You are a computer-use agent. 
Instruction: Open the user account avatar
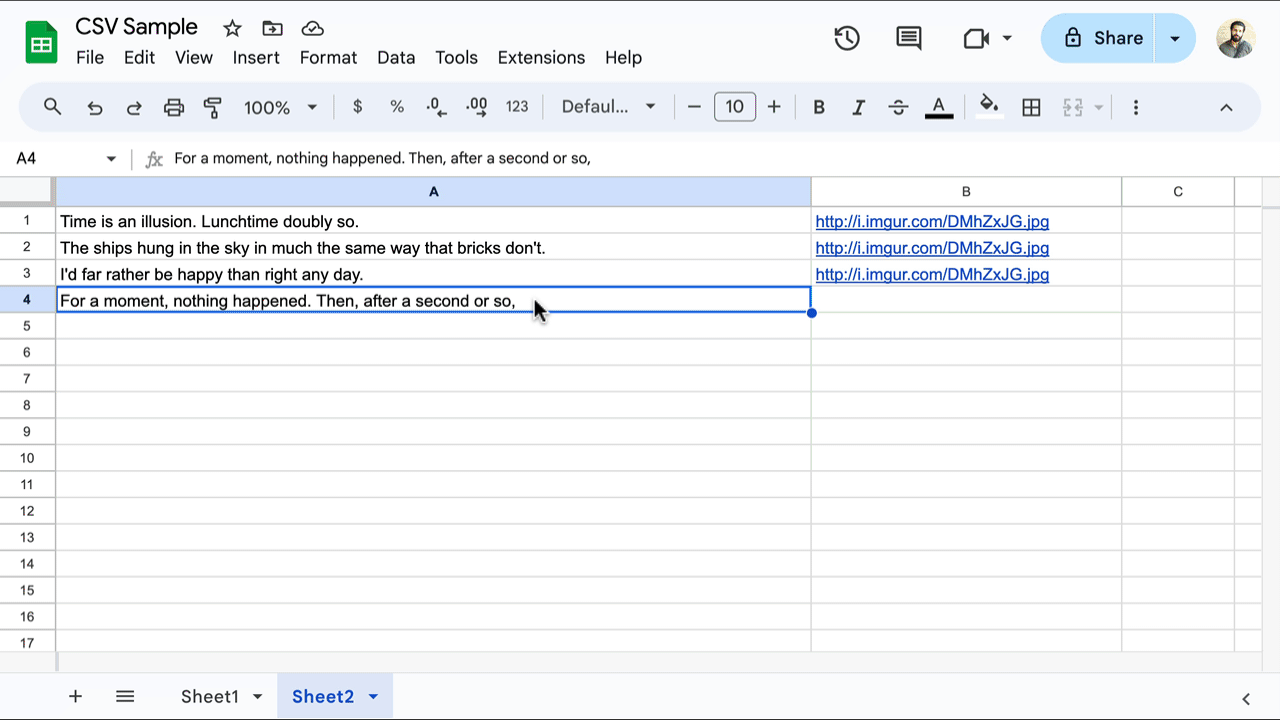(x=1236, y=38)
